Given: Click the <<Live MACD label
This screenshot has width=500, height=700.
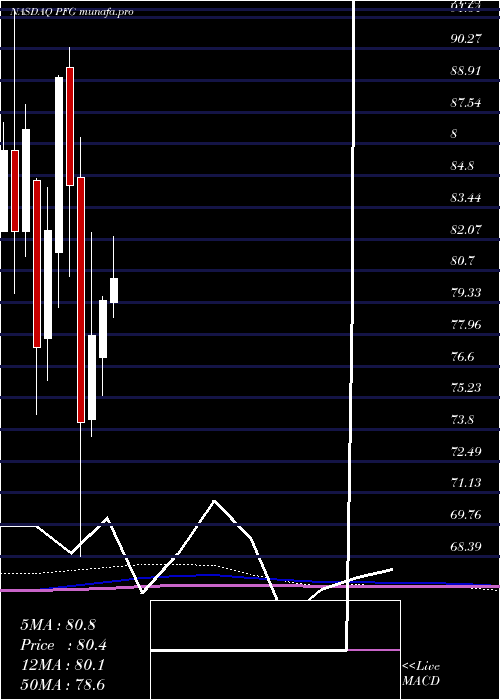Looking at the screenshot, I should (421, 673).
